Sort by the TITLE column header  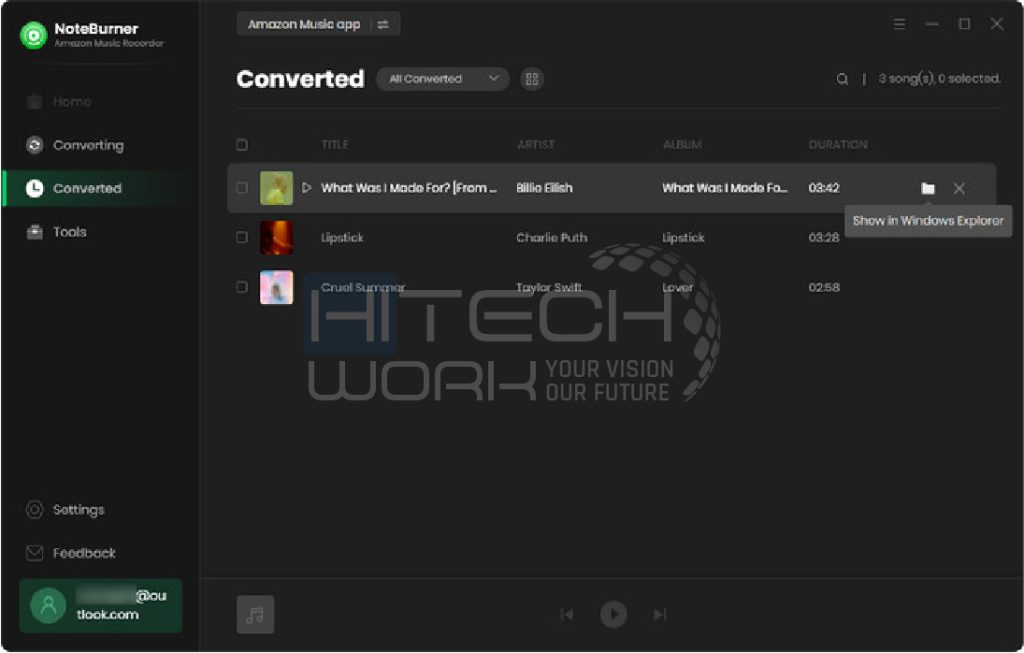(335, 144)
